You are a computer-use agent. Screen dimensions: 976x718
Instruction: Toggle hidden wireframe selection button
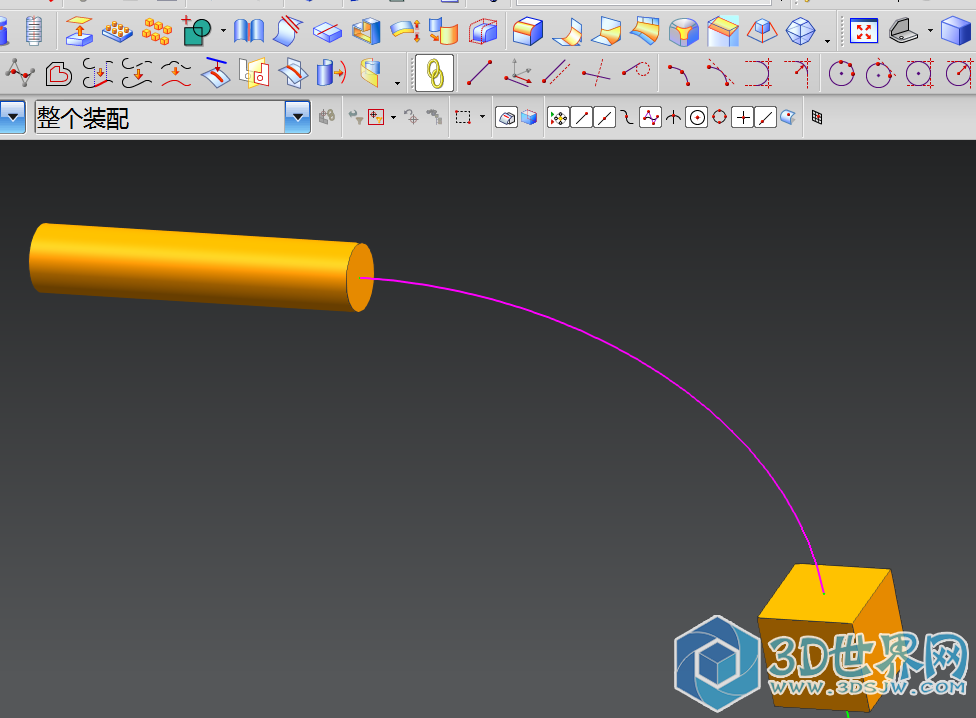tap(507, 117)
